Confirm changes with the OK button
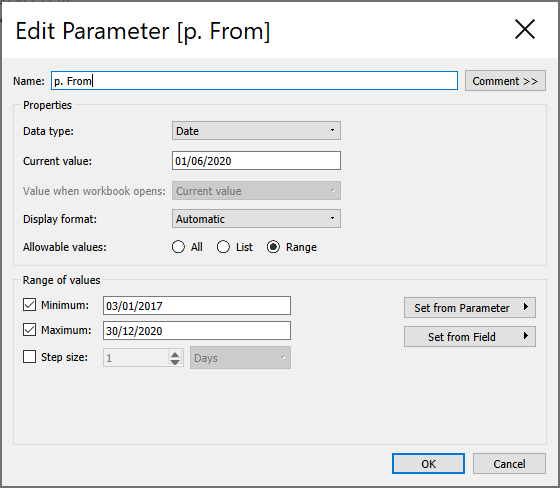The width and height of the screenshot is (560, 488). coord(428,464)
